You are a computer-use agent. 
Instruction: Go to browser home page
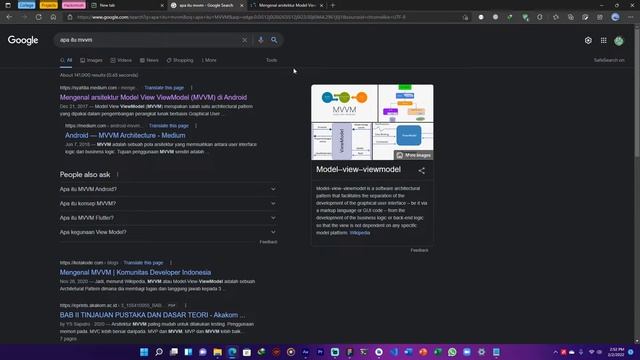53,17
